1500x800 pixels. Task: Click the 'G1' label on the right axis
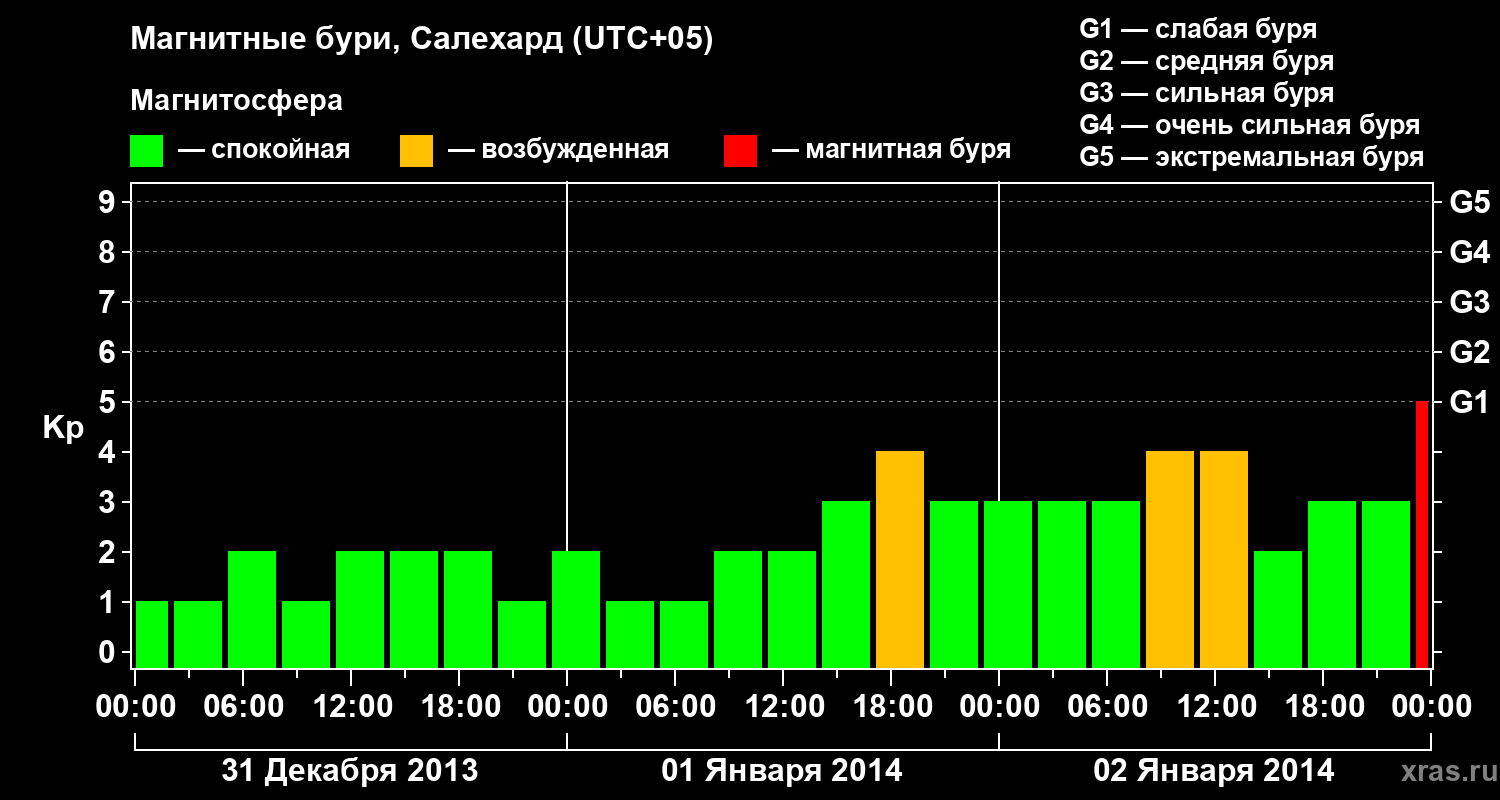(1470, 402)
